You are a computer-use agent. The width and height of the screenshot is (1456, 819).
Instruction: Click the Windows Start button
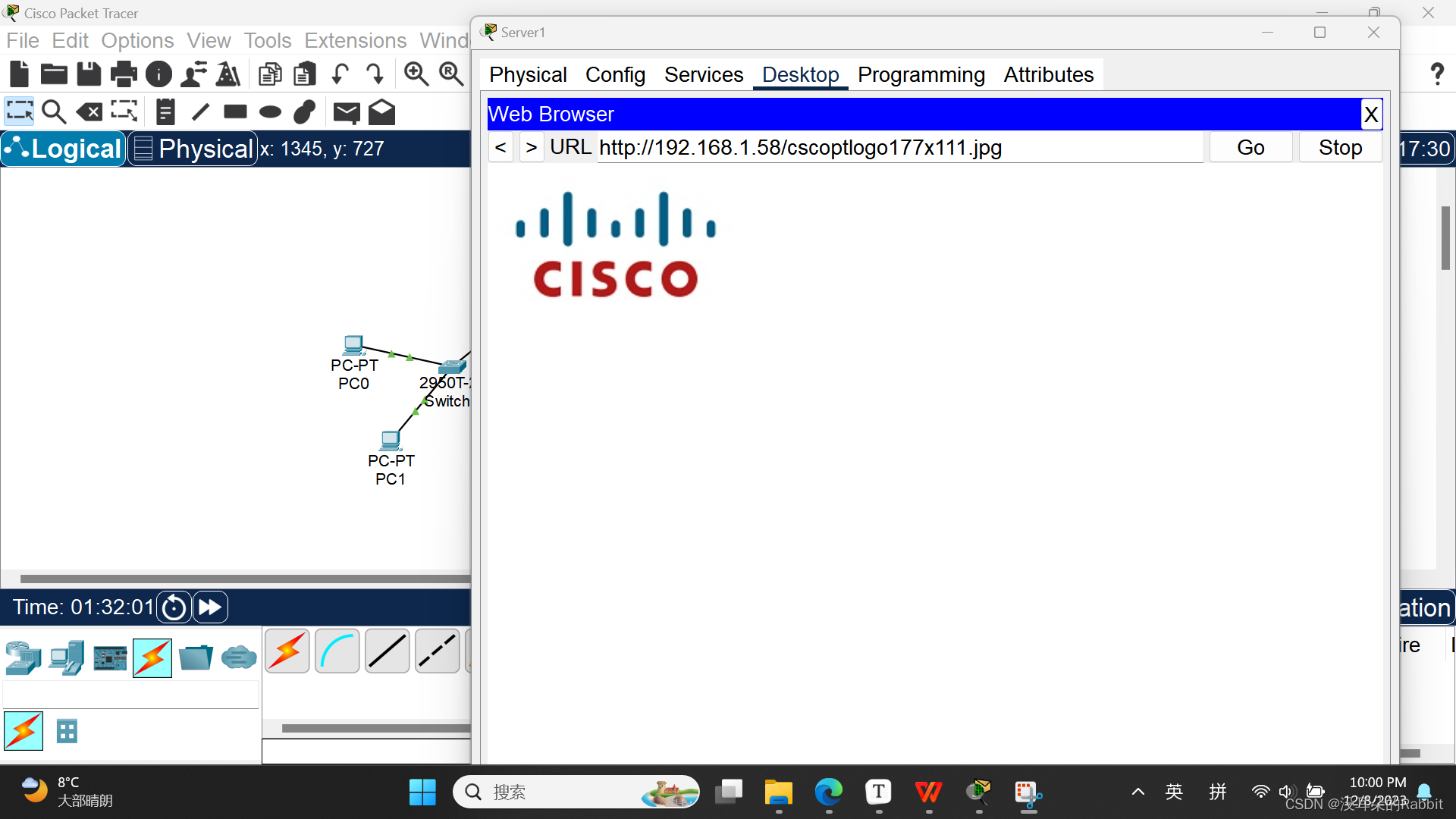tap(422, 792)
